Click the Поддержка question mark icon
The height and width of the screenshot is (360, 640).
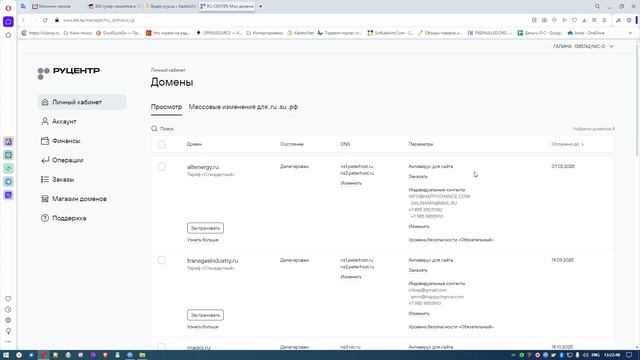pos(45,218)
